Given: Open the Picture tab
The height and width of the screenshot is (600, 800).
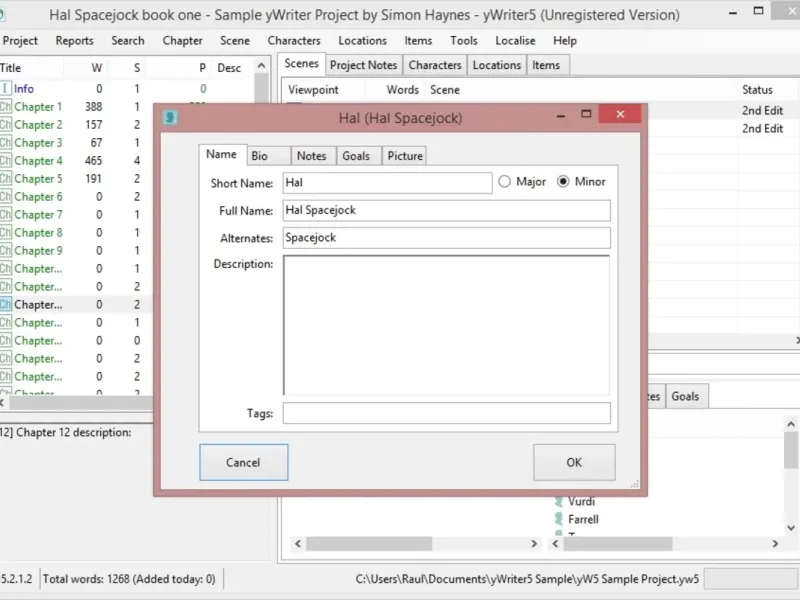Looking at the screenshot, I should click(x=405, y=156).
